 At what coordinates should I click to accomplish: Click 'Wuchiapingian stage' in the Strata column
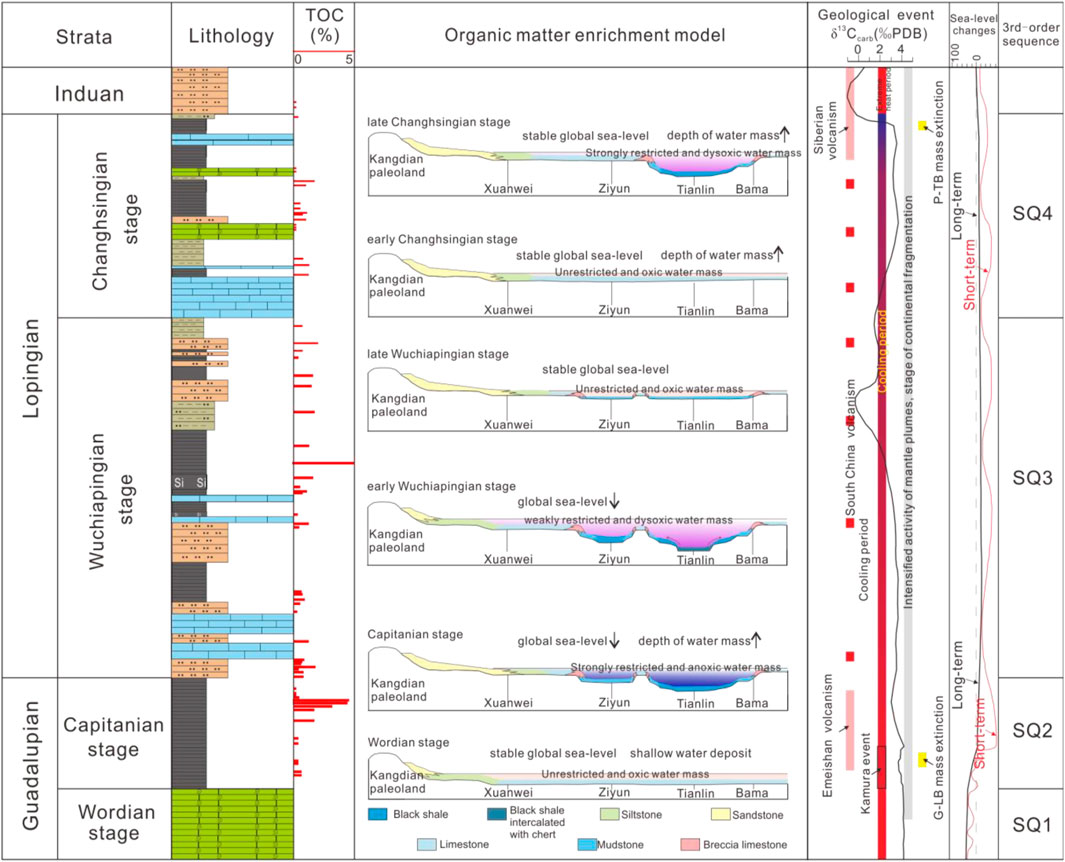point(111,501)
